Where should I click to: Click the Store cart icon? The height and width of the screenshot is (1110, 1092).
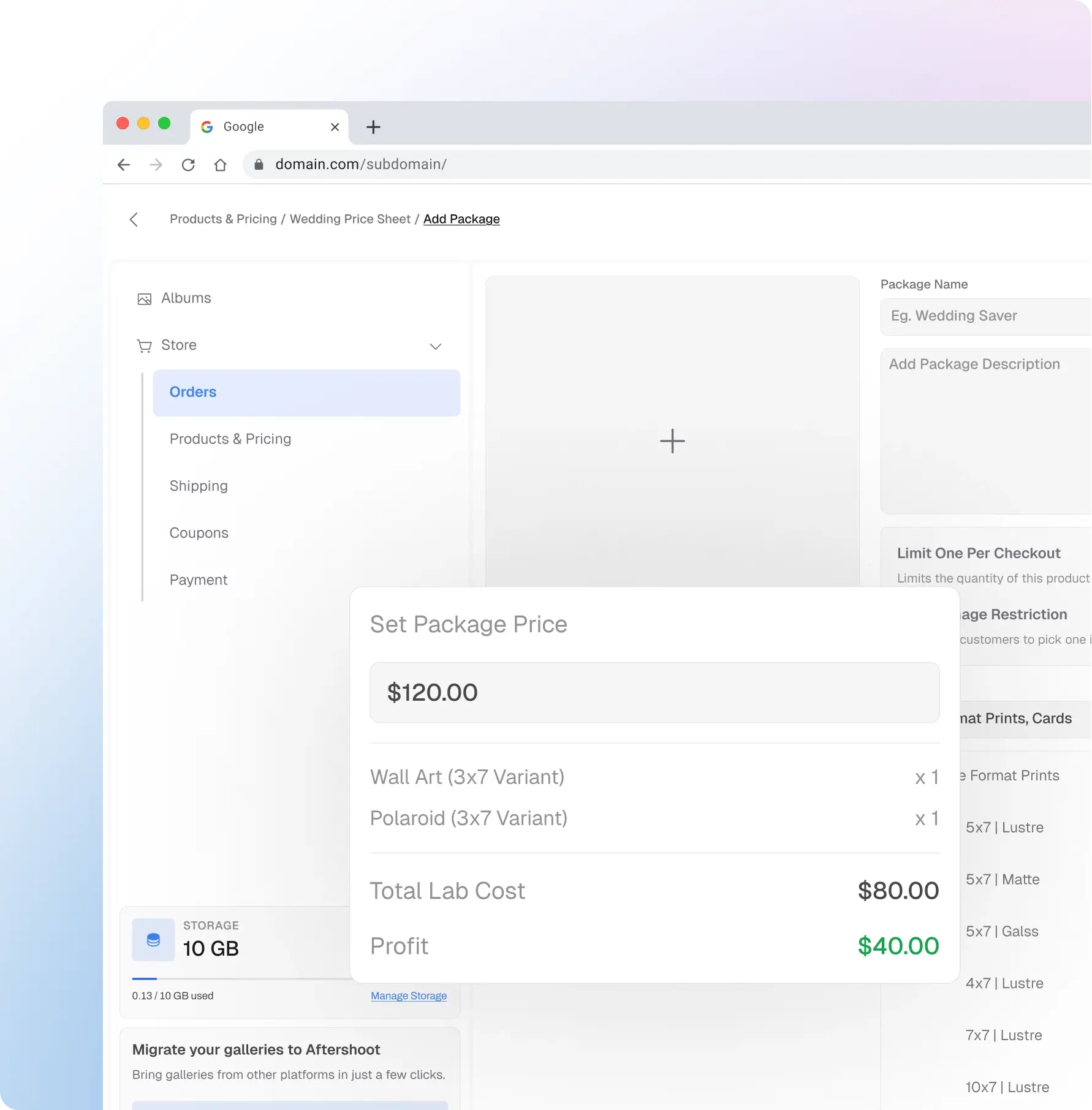[x=145, y=346]
